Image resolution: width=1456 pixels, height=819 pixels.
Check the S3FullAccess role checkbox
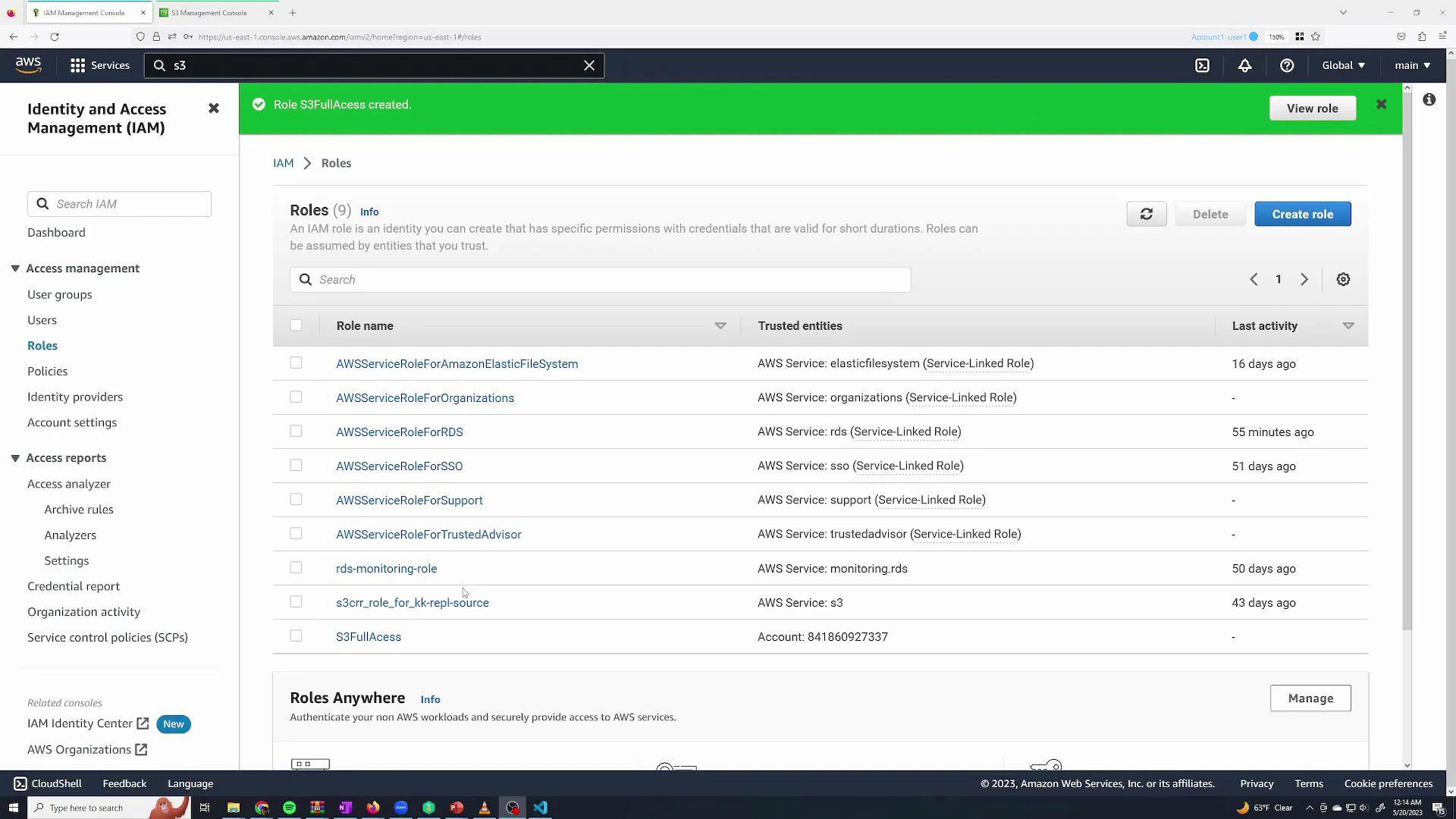296,635
